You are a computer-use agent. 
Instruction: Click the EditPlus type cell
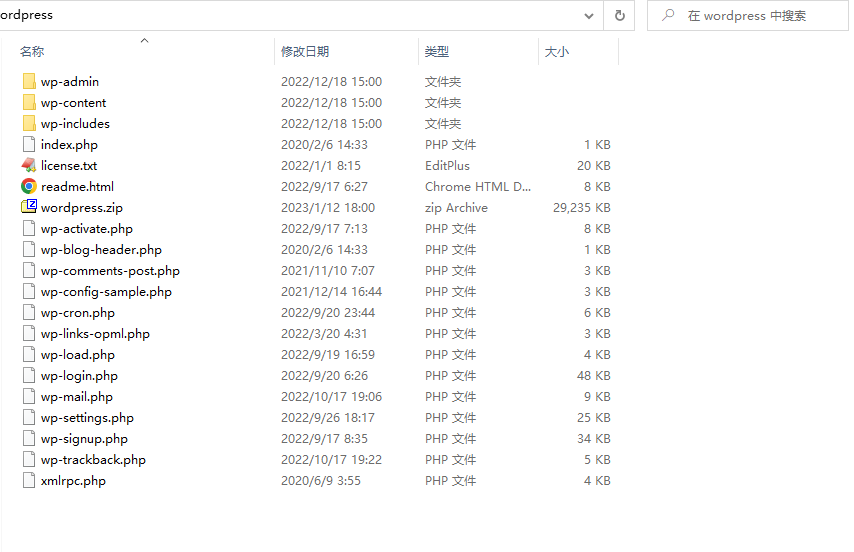[447, 165]
